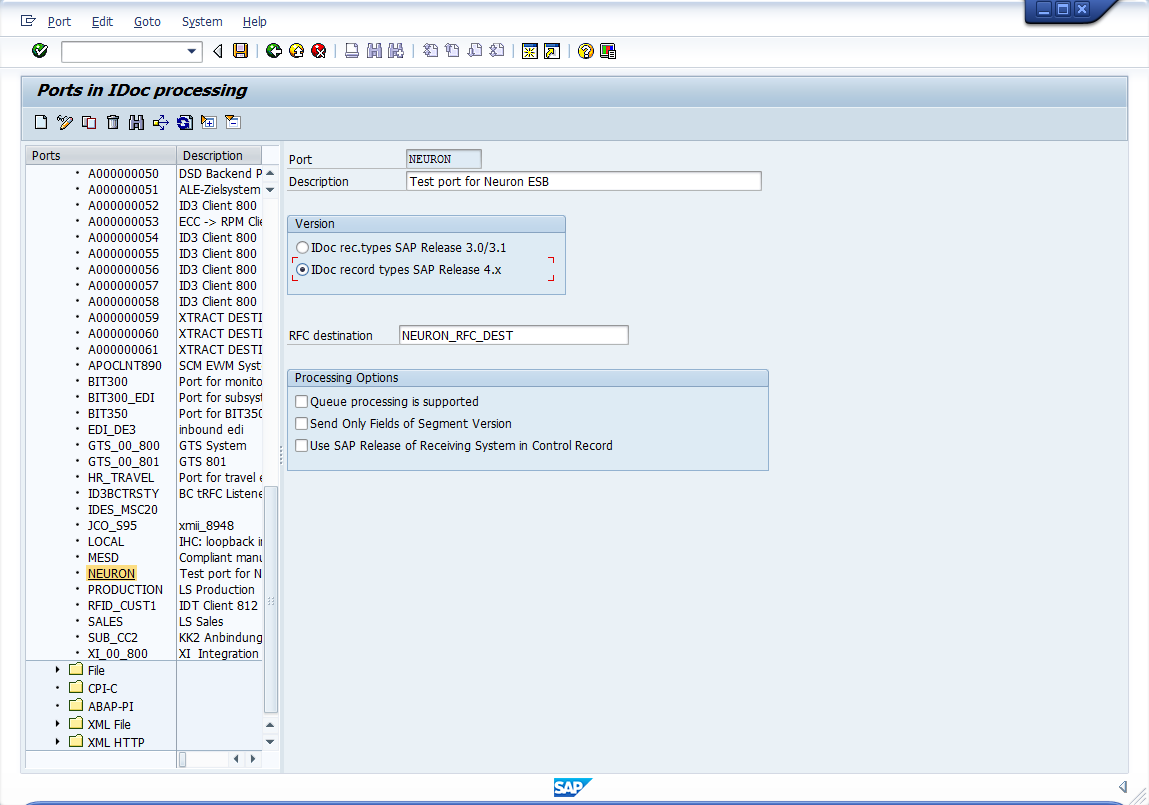Click the Copy port icon
Viewport: 1149px width, 805px height.
point(89,122)
